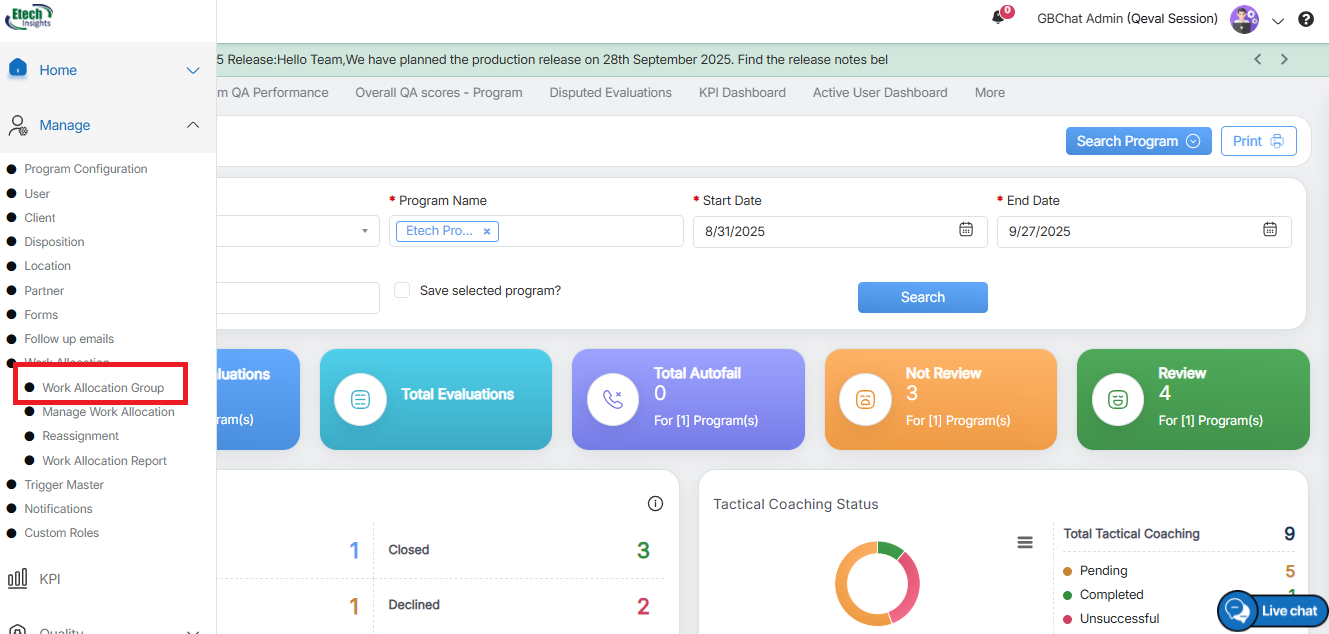Screen dimensions: 1329x634
Task: Open the help question mark icon
Action: [1306, 19]
